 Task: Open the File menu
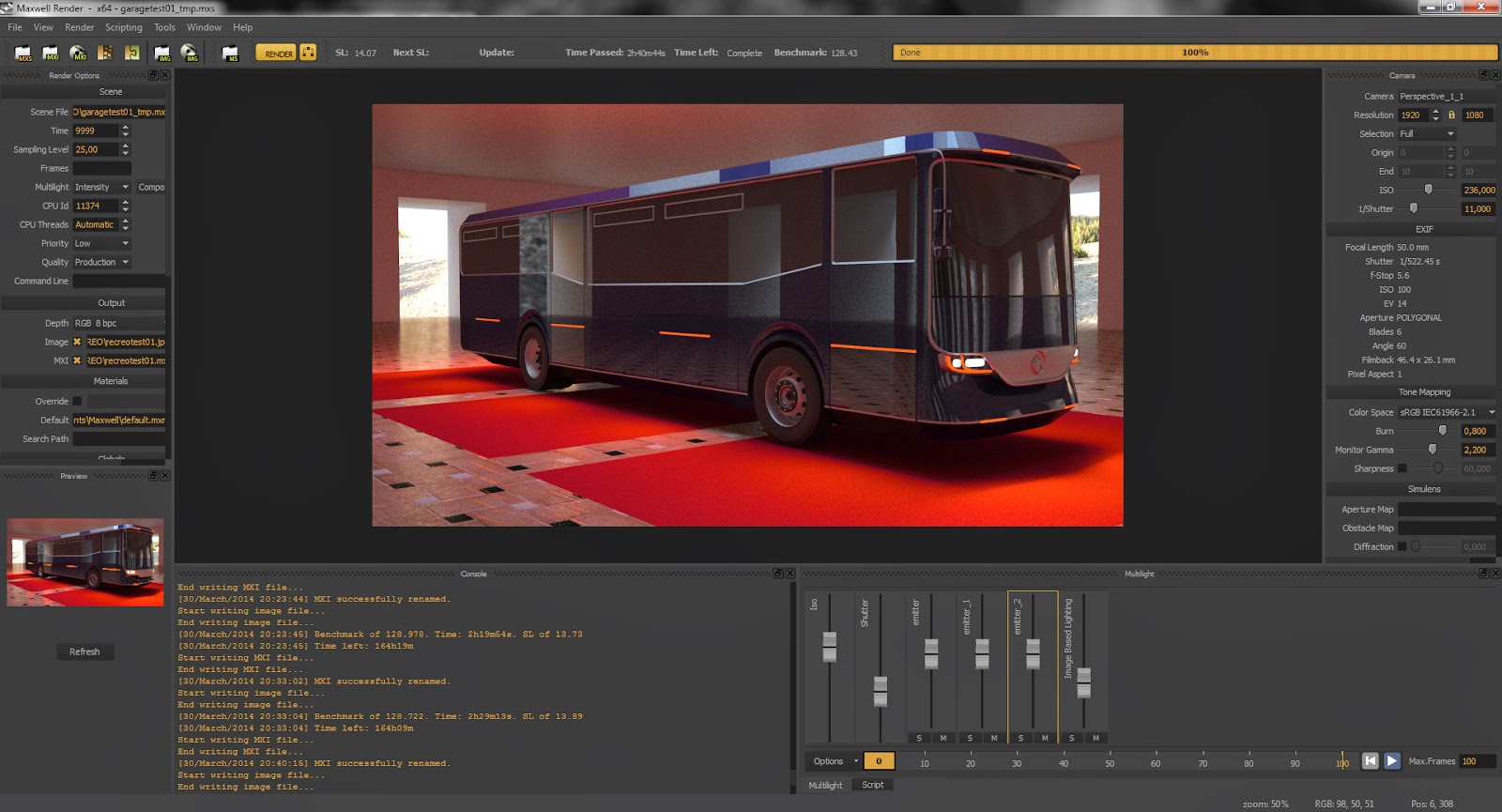15,27
